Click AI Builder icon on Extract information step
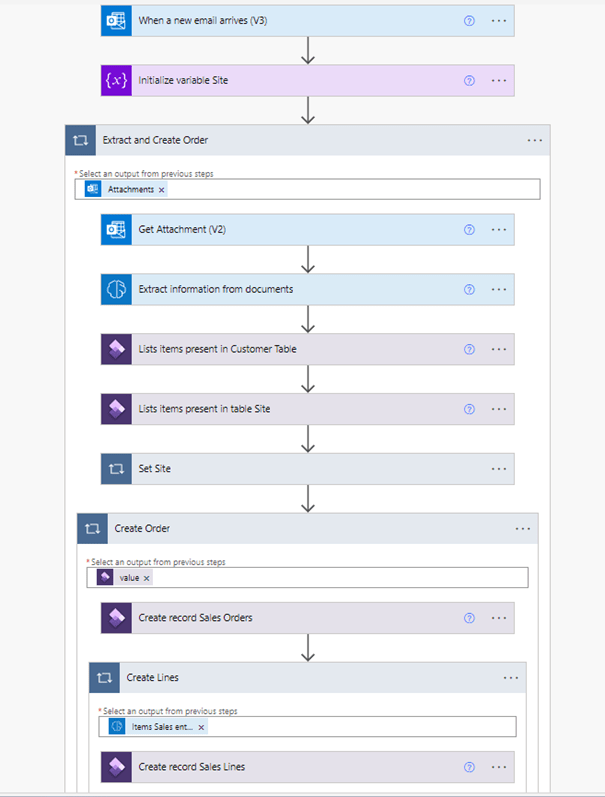Image resolution: width=605 pixels, height=797 pixels. click(117, 290)
